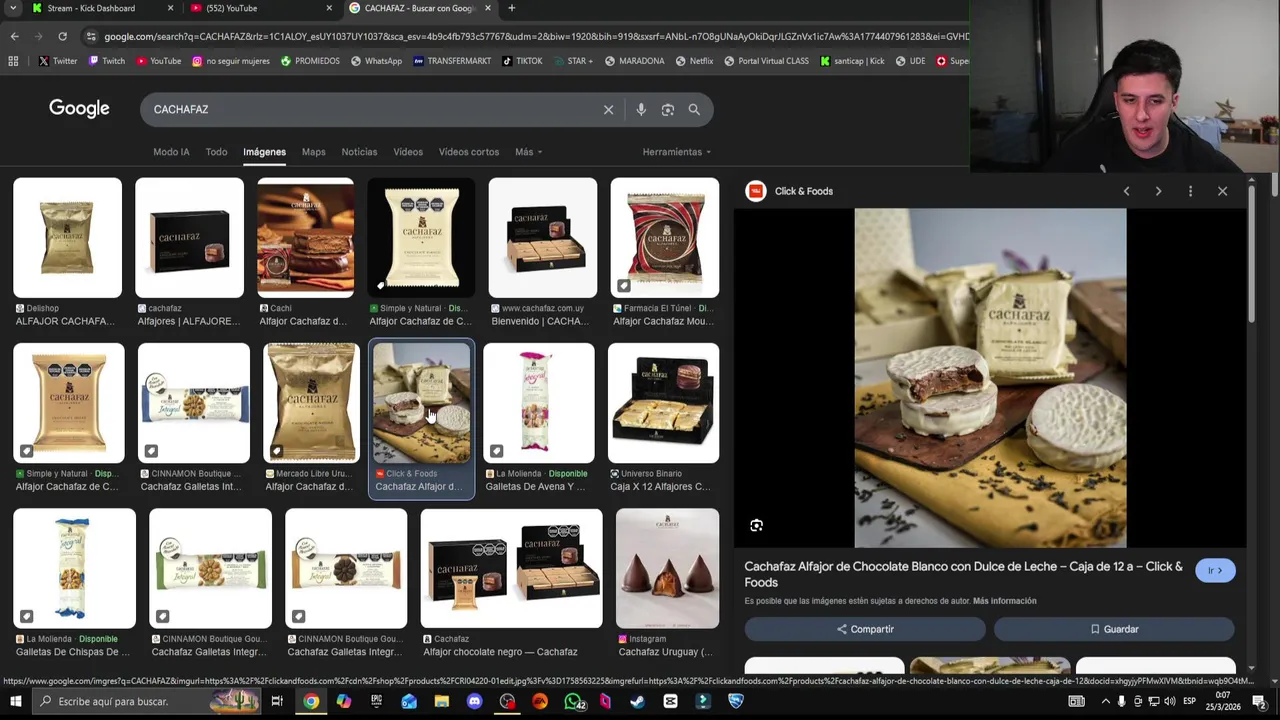This screenshot has width=1280, height=720.
Task: Show hidden system tray icons
Action: click(x=1105, y=701)
